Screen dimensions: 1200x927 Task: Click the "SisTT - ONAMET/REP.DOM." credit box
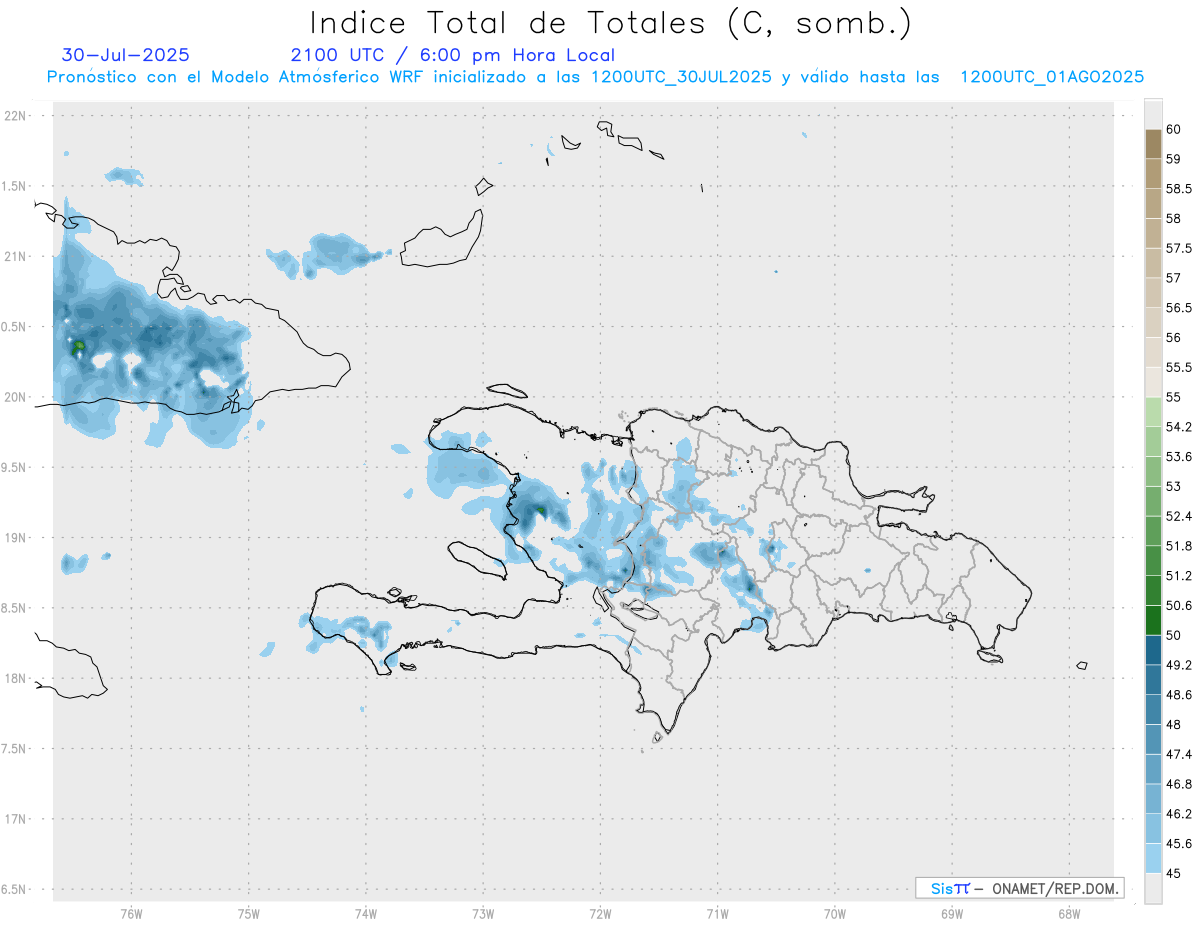click(1019, 888)
